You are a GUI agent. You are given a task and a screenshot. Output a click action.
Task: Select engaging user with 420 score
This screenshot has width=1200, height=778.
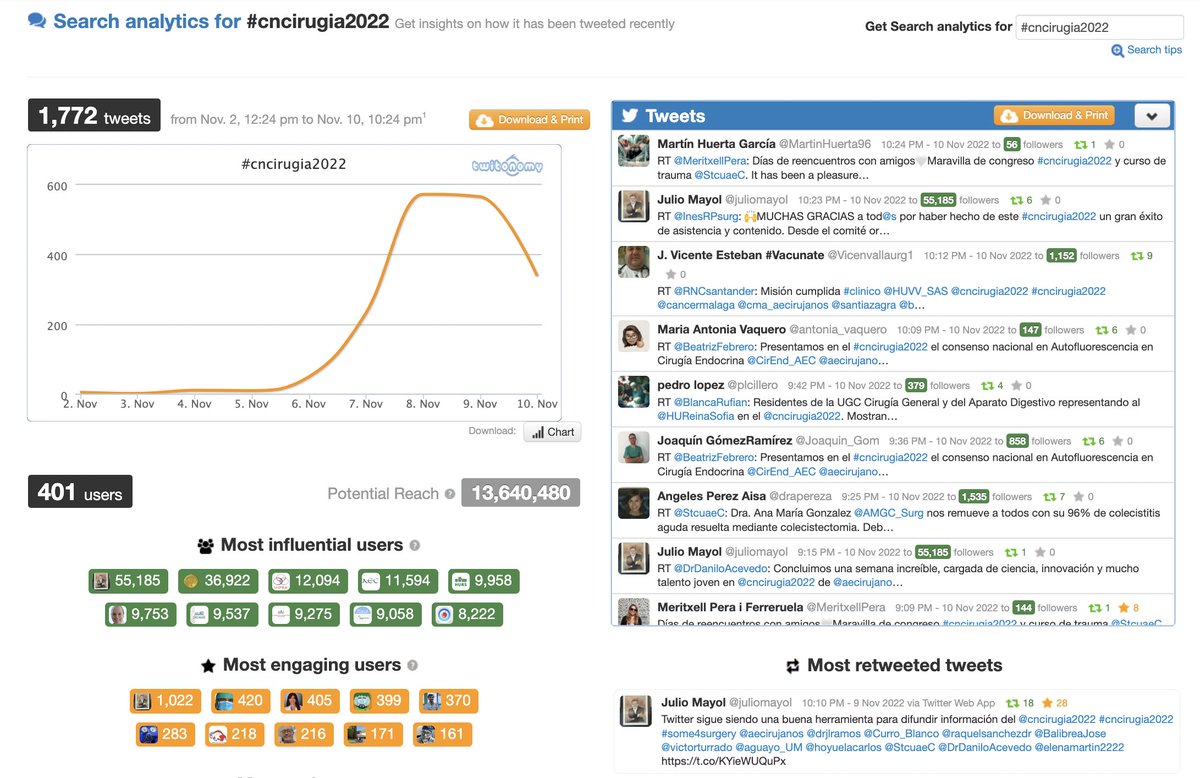240,701
